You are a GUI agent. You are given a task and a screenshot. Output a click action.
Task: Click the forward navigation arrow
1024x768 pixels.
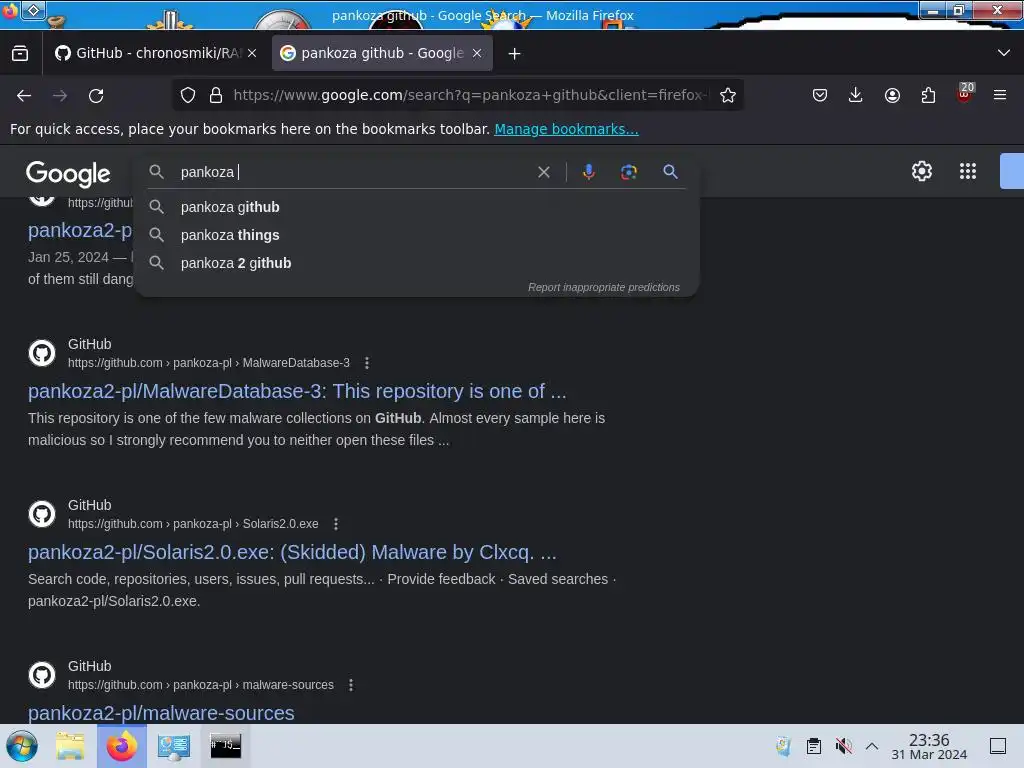click(x=60, y=95)
